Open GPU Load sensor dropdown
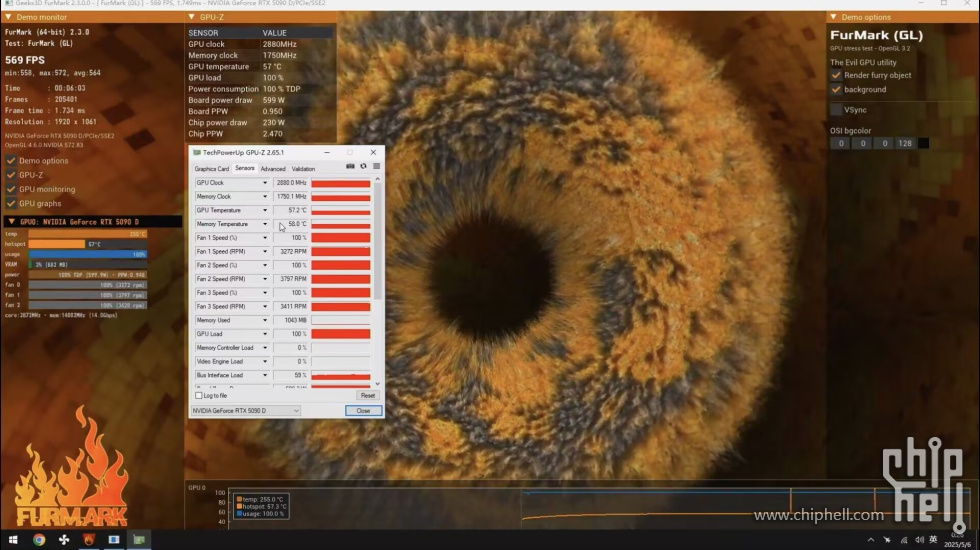980x550 pixels. pos(264,334)
